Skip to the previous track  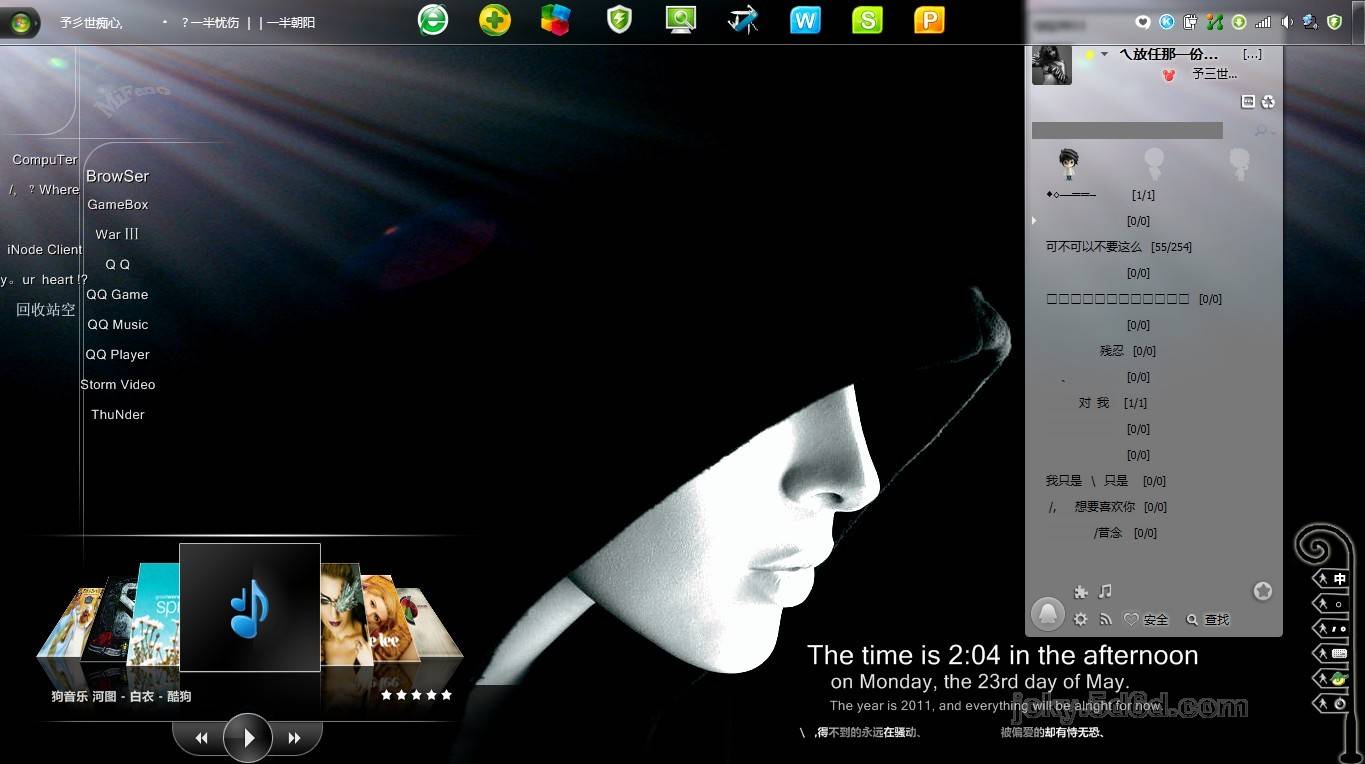[x=201, y=738]
